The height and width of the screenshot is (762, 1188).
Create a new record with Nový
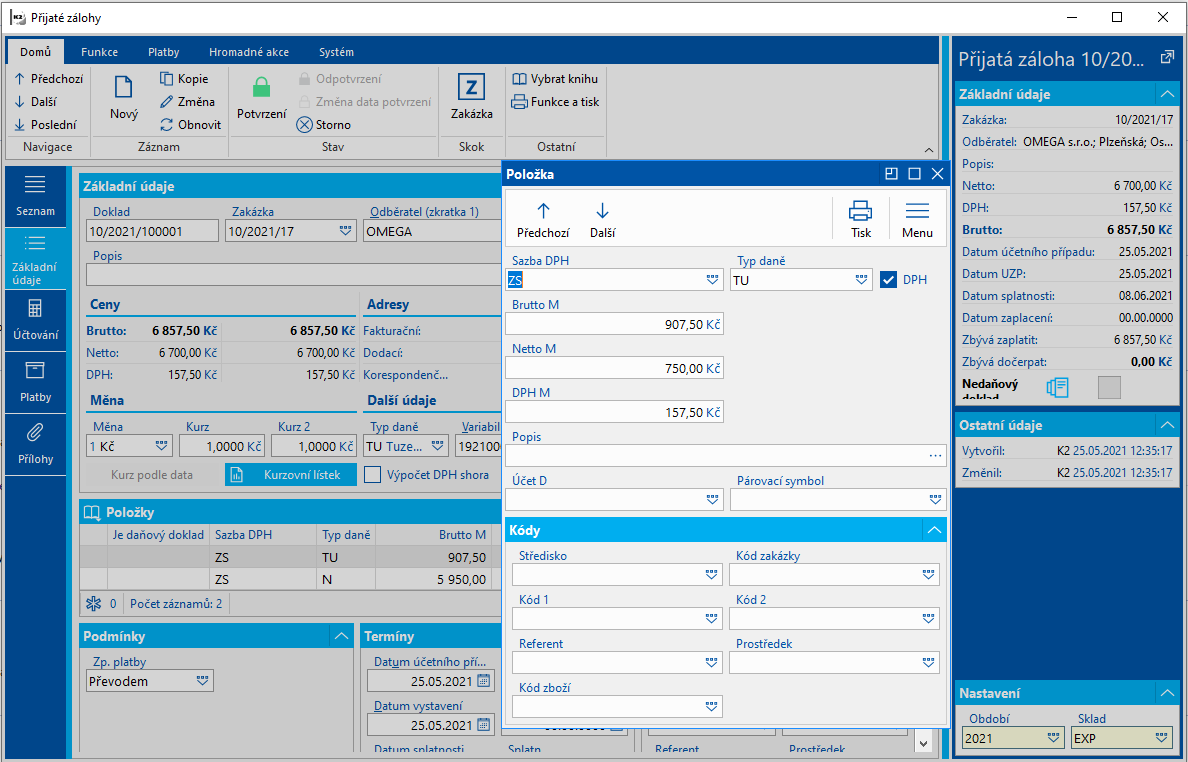123,98
